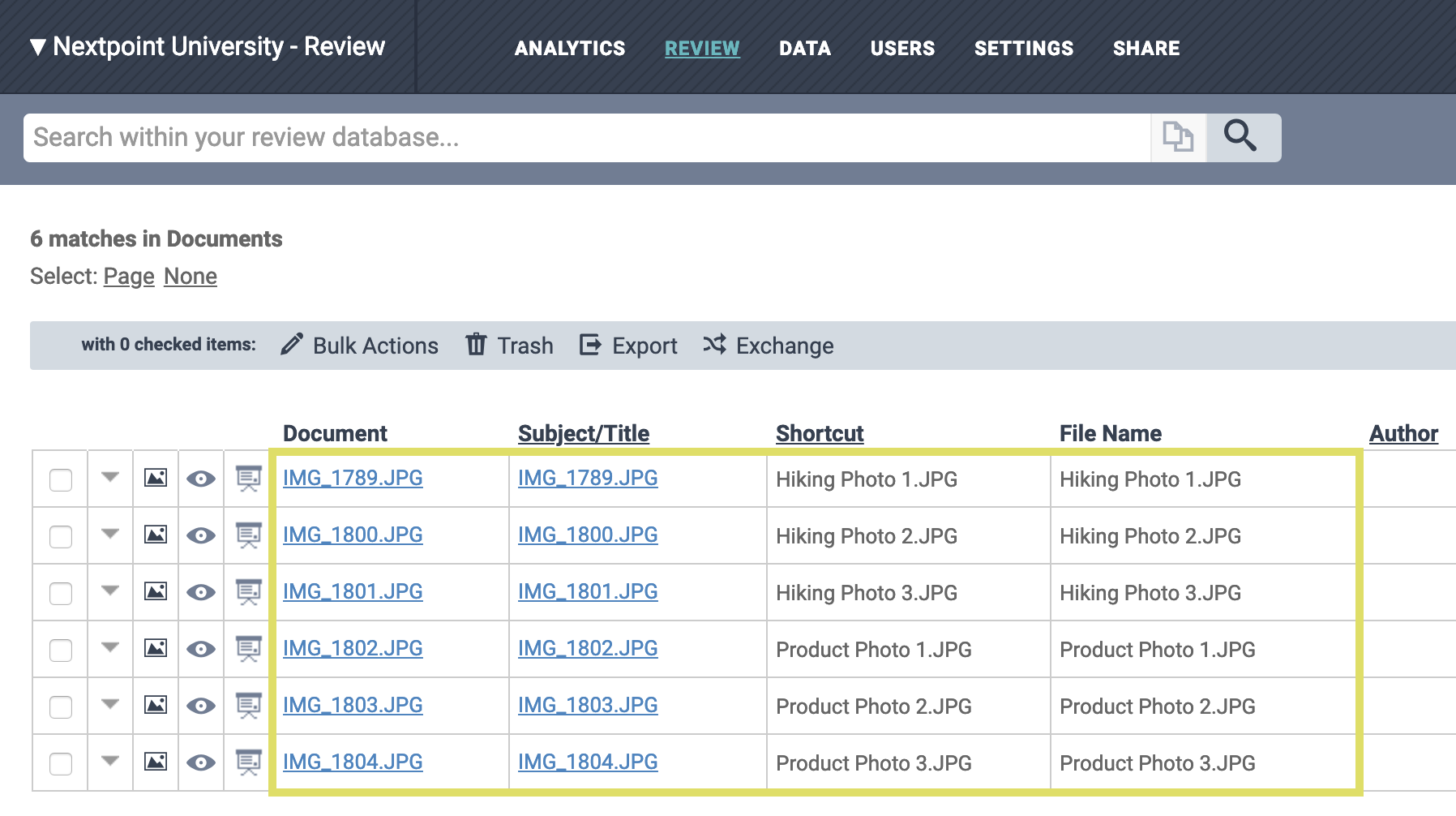This screenshot has width=1456, height=816.
Task: Expand row menu arrow for IMG_1804.JPG
Action: [110, 761]
